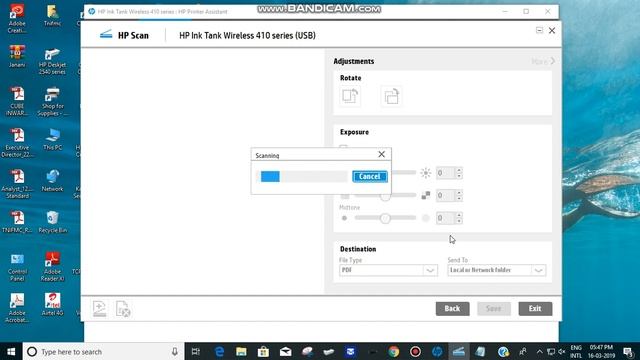Image resolution: width=640 pixels, height=360 pixels.
Task: Open the Mail app from taskbar
Action: click(x=285, y=351)
